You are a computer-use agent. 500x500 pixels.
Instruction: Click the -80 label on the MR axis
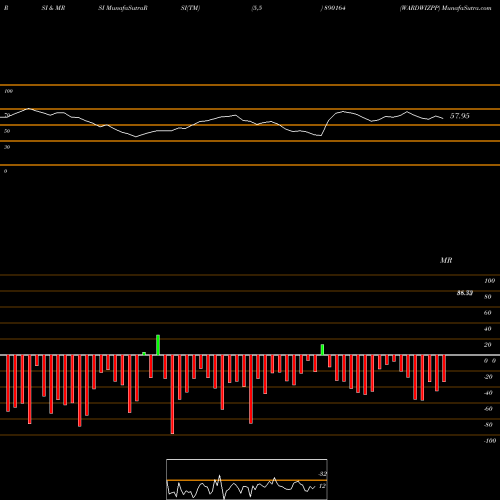[x=488, y=425]
